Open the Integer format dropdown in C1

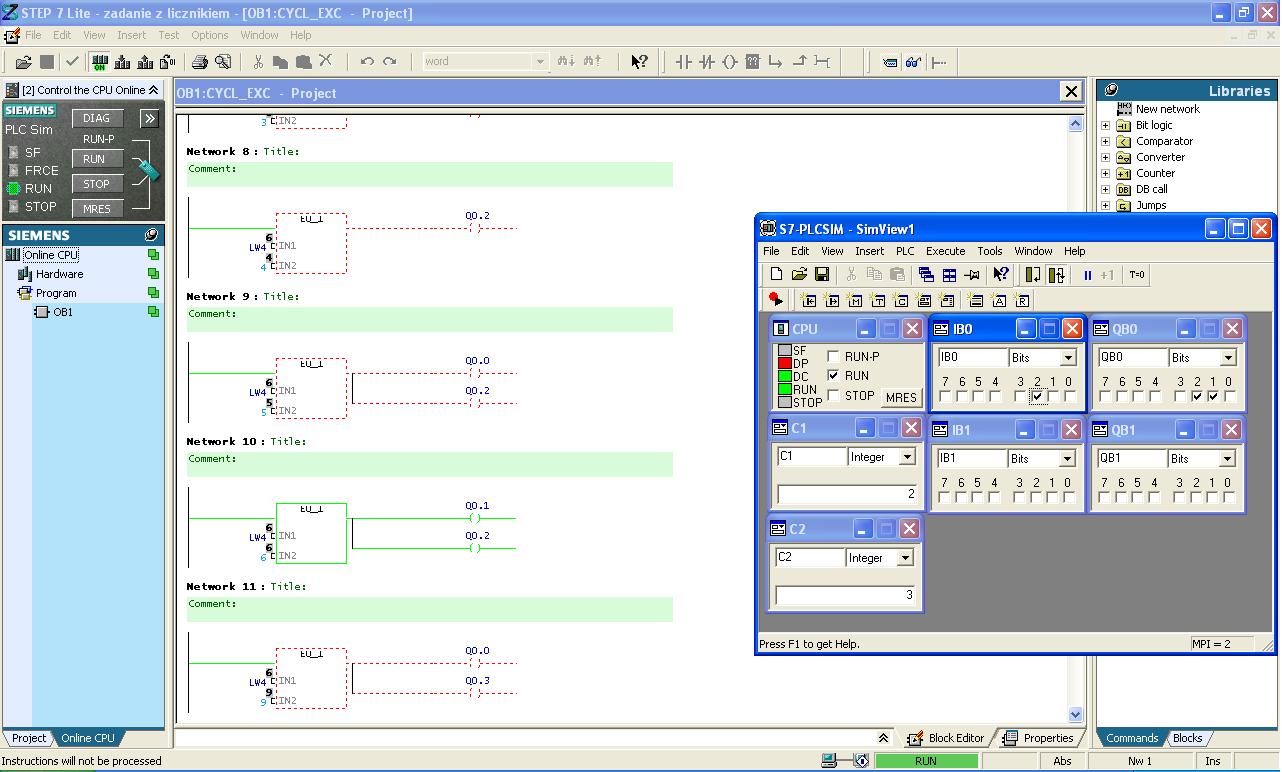907,457
